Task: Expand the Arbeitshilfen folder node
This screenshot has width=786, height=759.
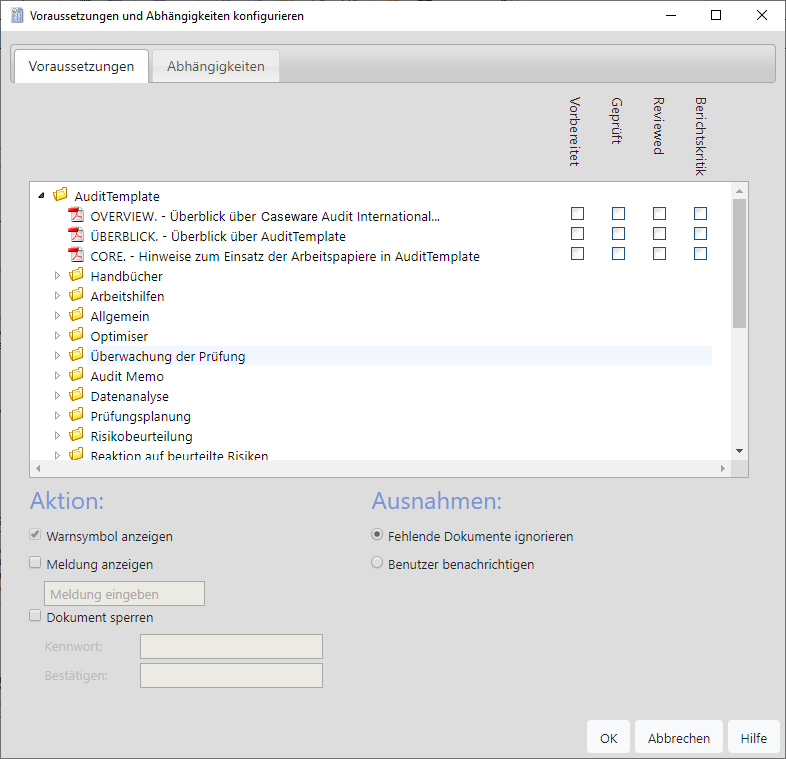Action: pos(57,296)
